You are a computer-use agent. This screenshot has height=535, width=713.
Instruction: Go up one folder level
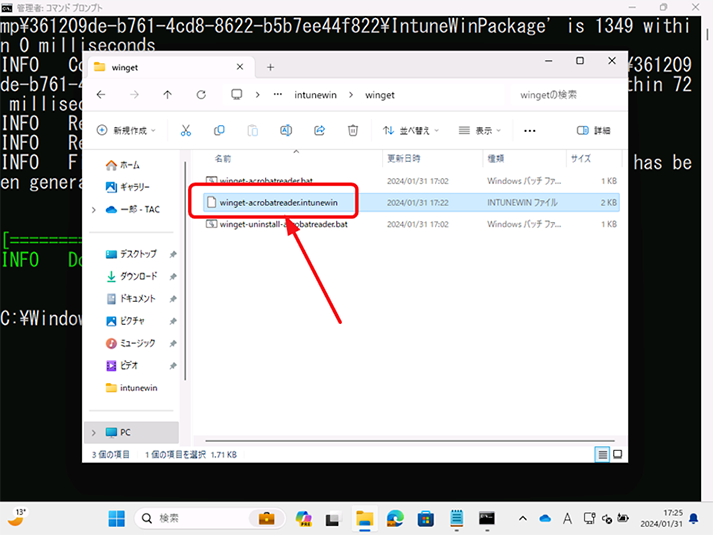click(167, 95)
